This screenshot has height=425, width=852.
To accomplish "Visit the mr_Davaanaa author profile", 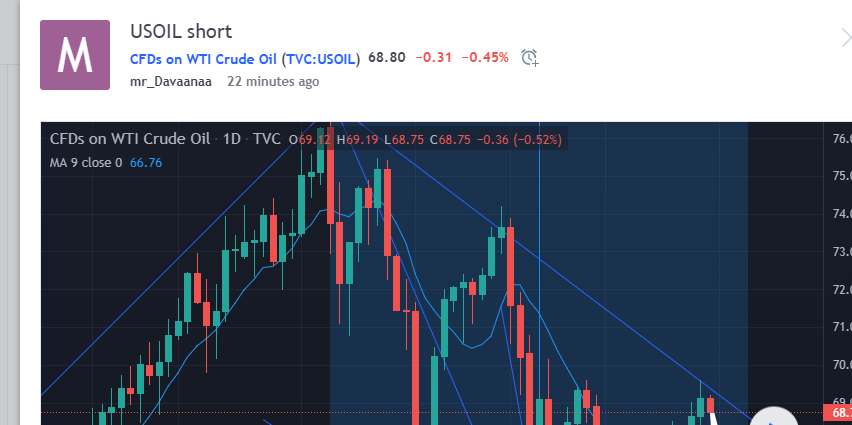I will (171, 82).
